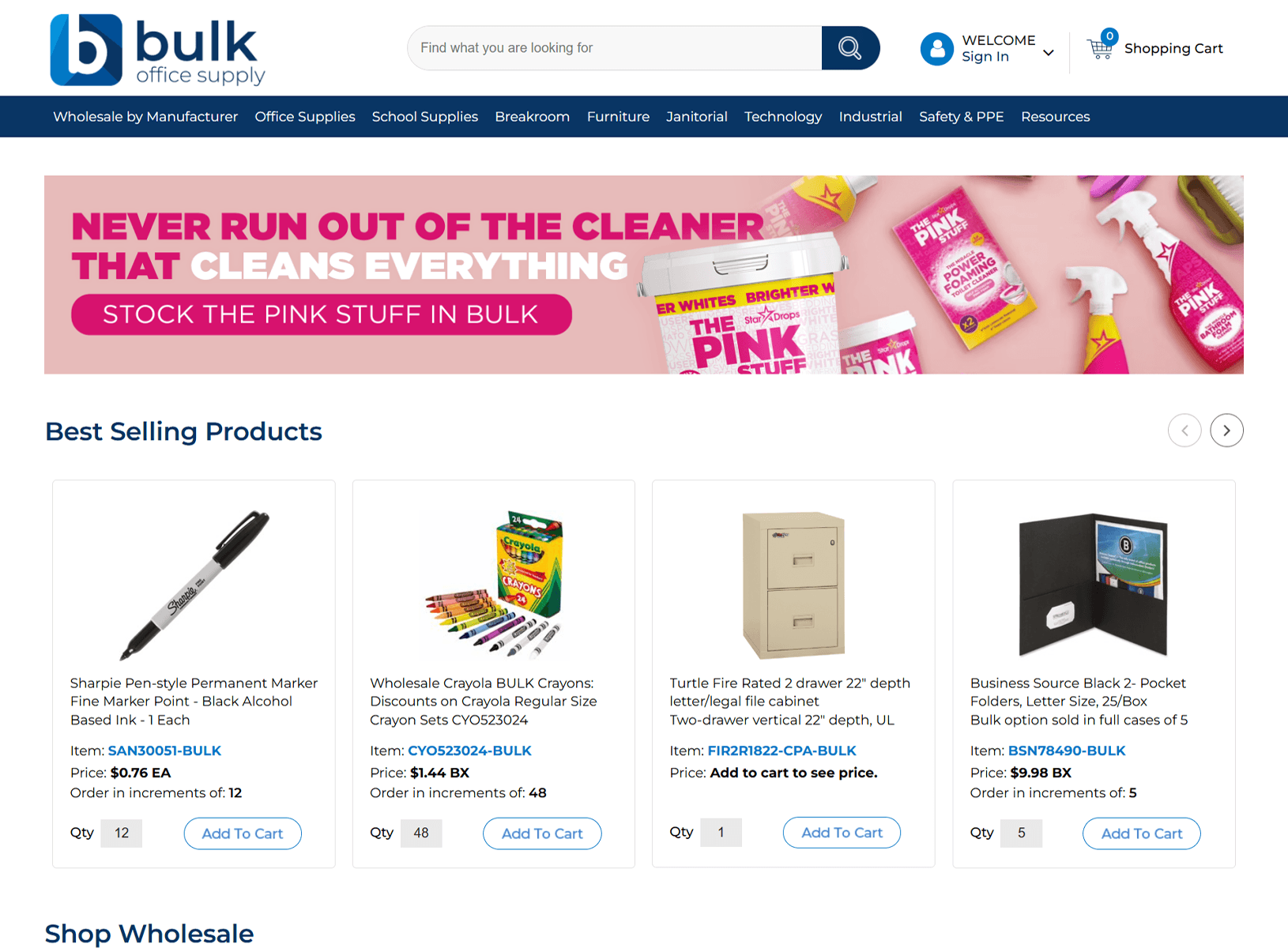
Task: Show previous best selling products arrow
Action: click(1184, 431)
